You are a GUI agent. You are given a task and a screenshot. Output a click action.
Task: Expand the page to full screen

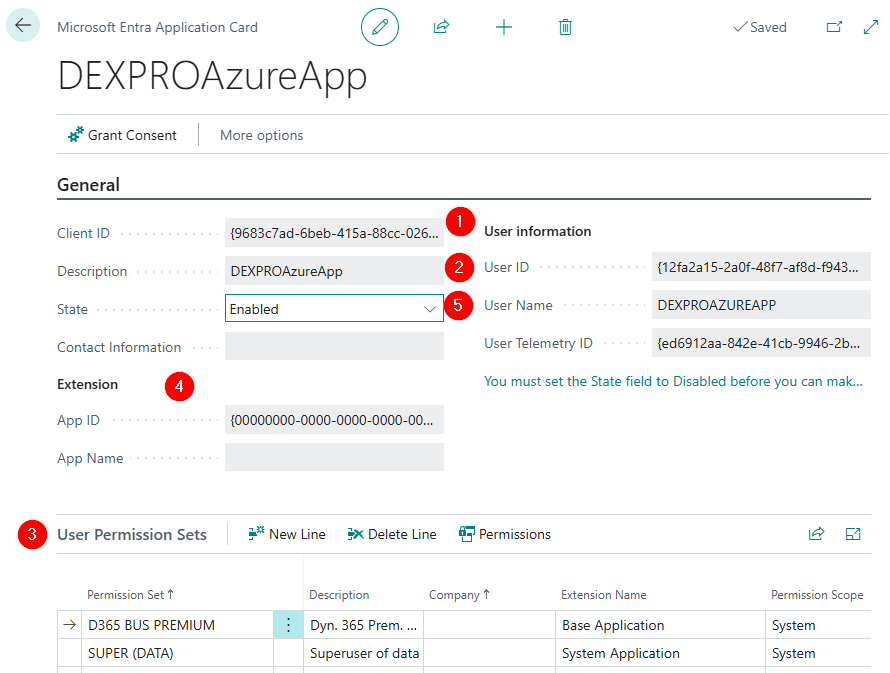point(870,27)
